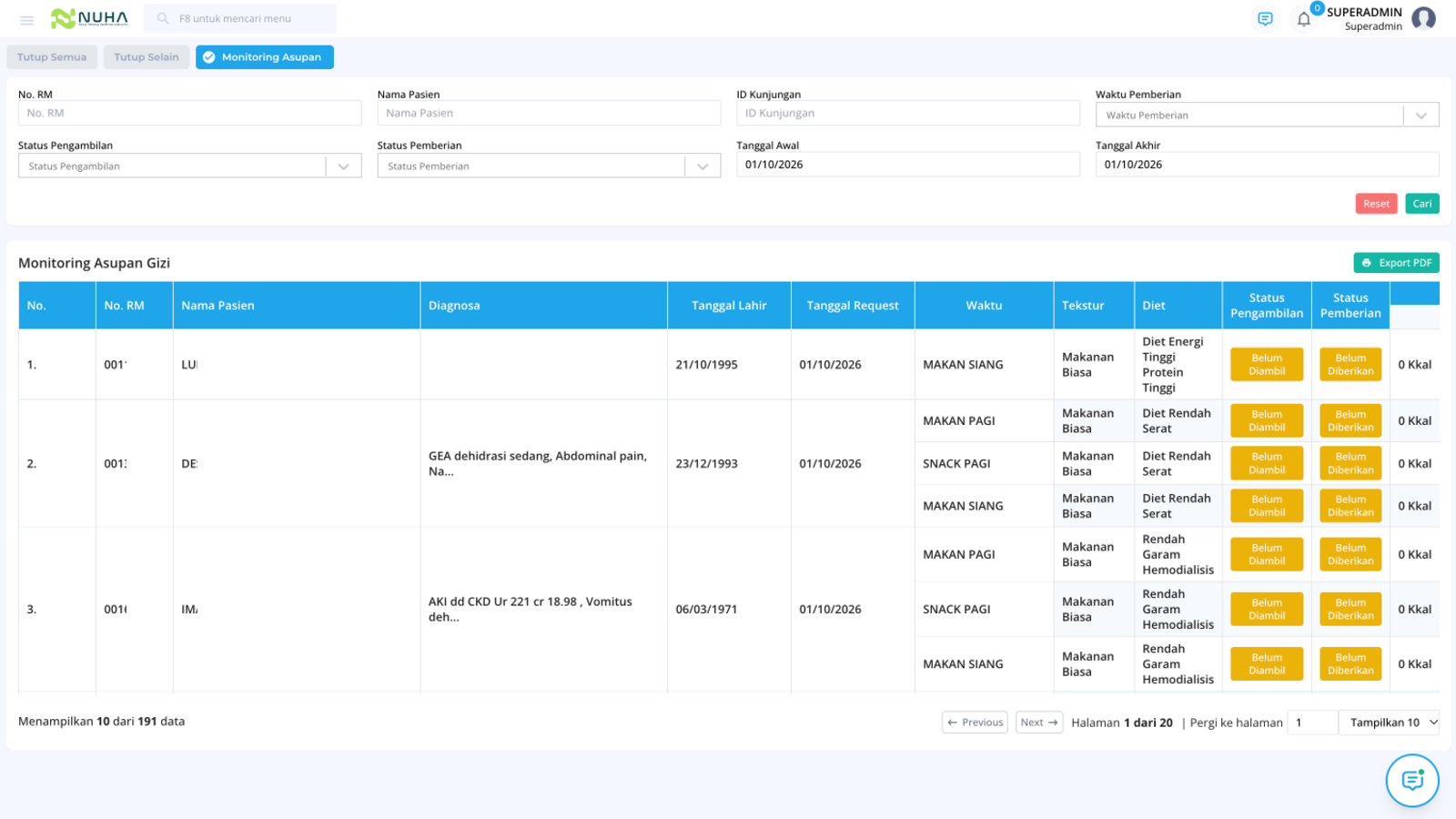This screenshot has height=819, width=1456.
Task: Open the notification bell
Action: pos(1304,19)
